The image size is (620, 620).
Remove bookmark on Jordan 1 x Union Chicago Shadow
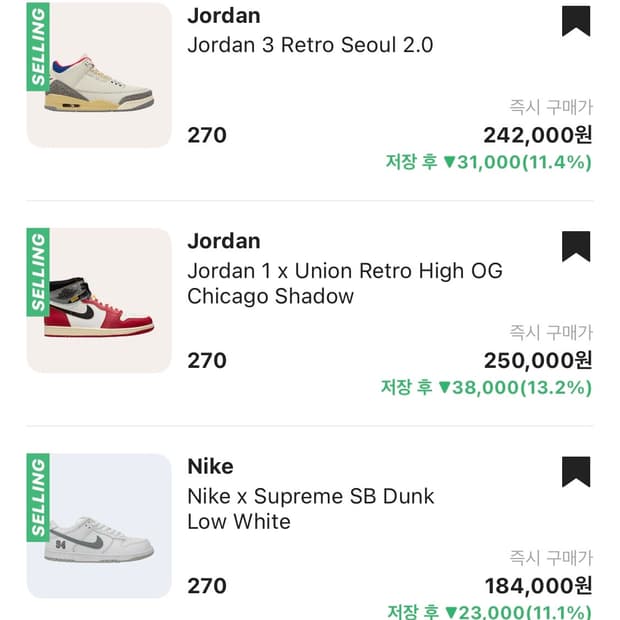pyautogui.click(x=576, y=246)
